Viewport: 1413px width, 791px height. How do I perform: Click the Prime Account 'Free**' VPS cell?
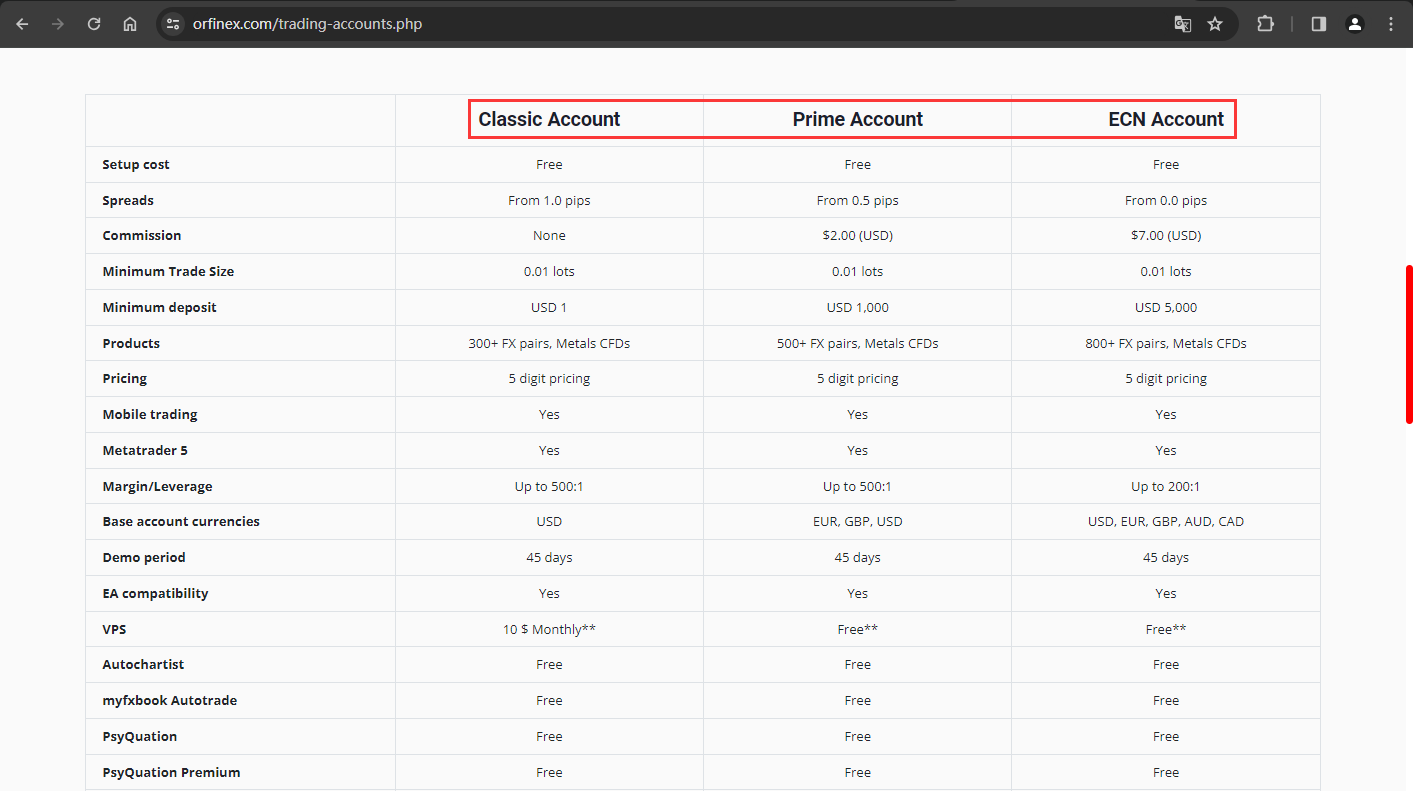point(858,629)
